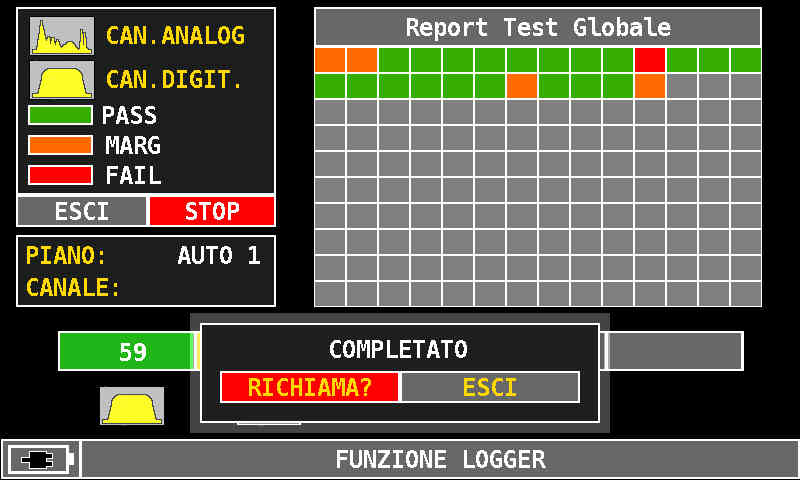Select the CAN.DIGIT. digital channel icon in legend
The width and height of the screenshot is (800, 480).
pyautogui.click(x=62, y=80)
